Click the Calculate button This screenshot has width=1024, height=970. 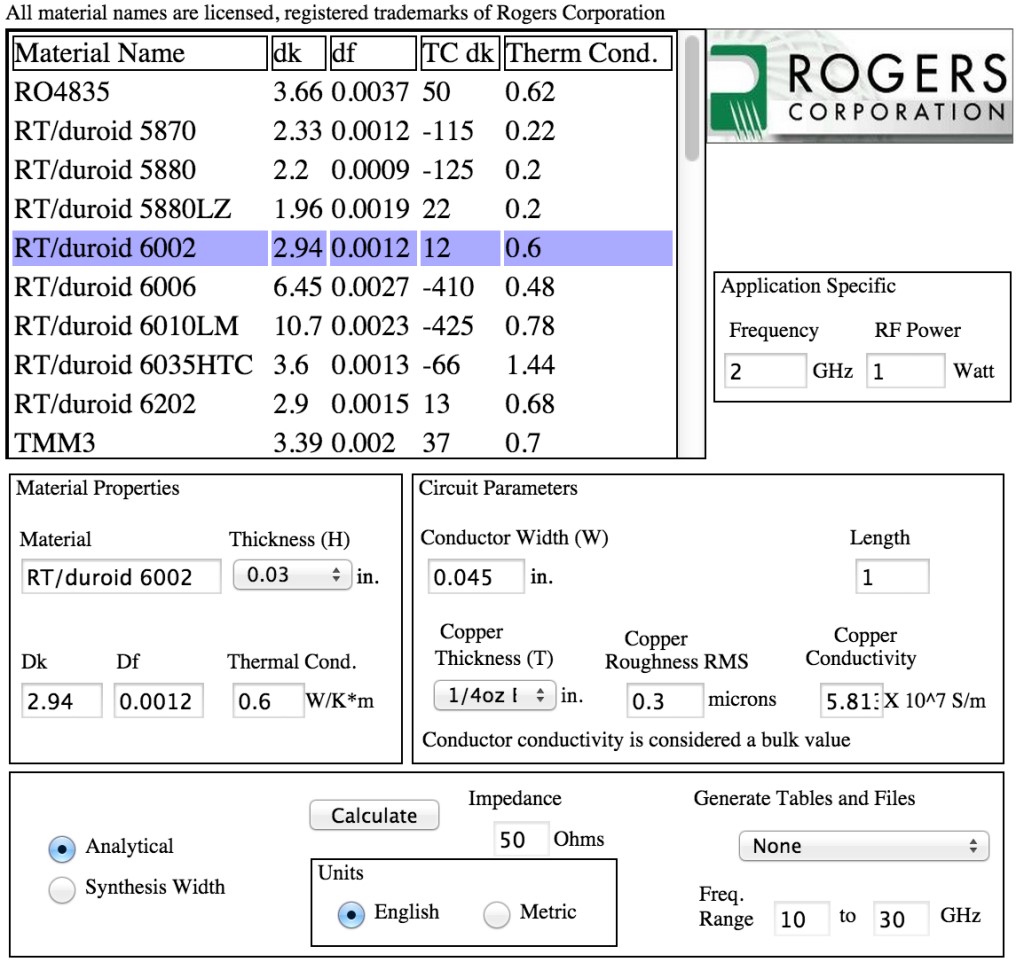[x=374, y=815]
